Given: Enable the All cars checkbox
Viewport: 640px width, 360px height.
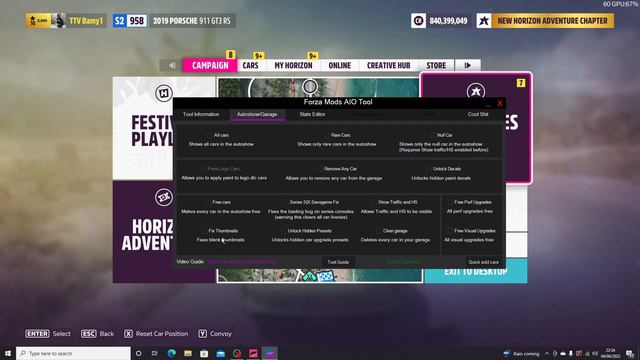Looking at the screenshot, I should click(211, 135).
